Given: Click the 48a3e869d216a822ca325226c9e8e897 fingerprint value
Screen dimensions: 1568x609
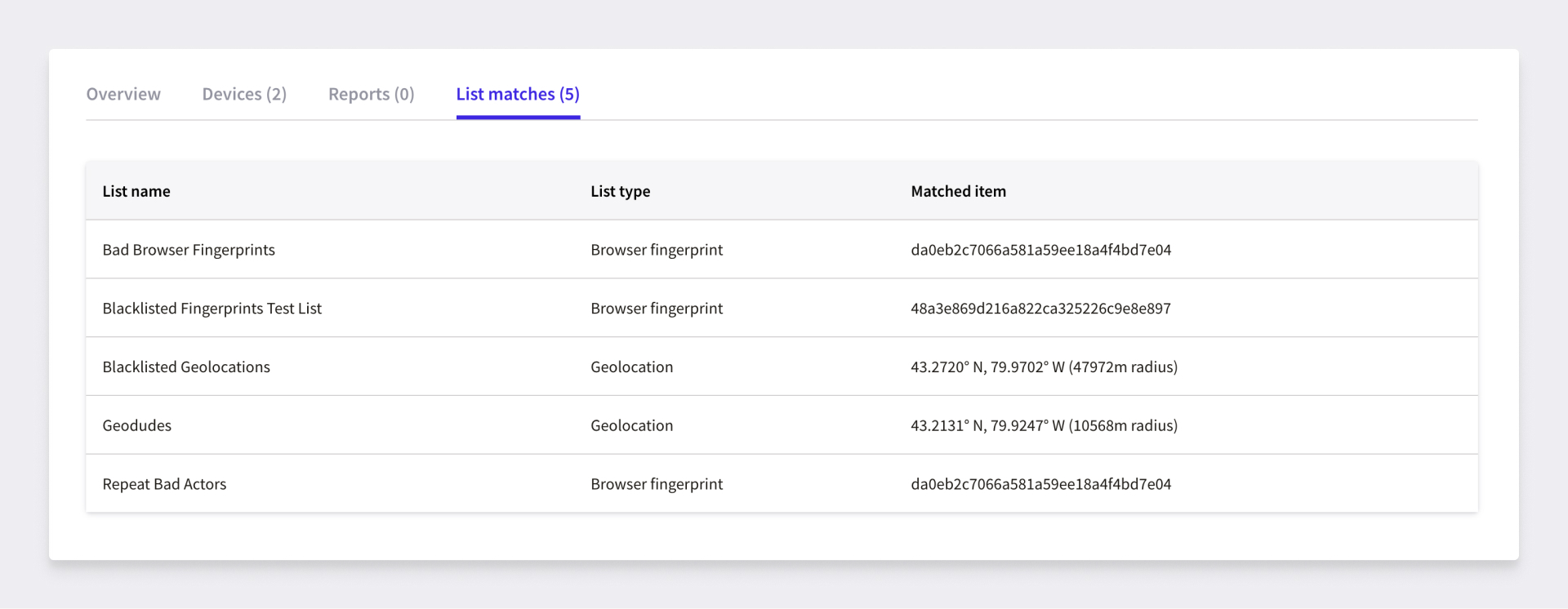Looking at the screenshot, I should pos(1040,309).
